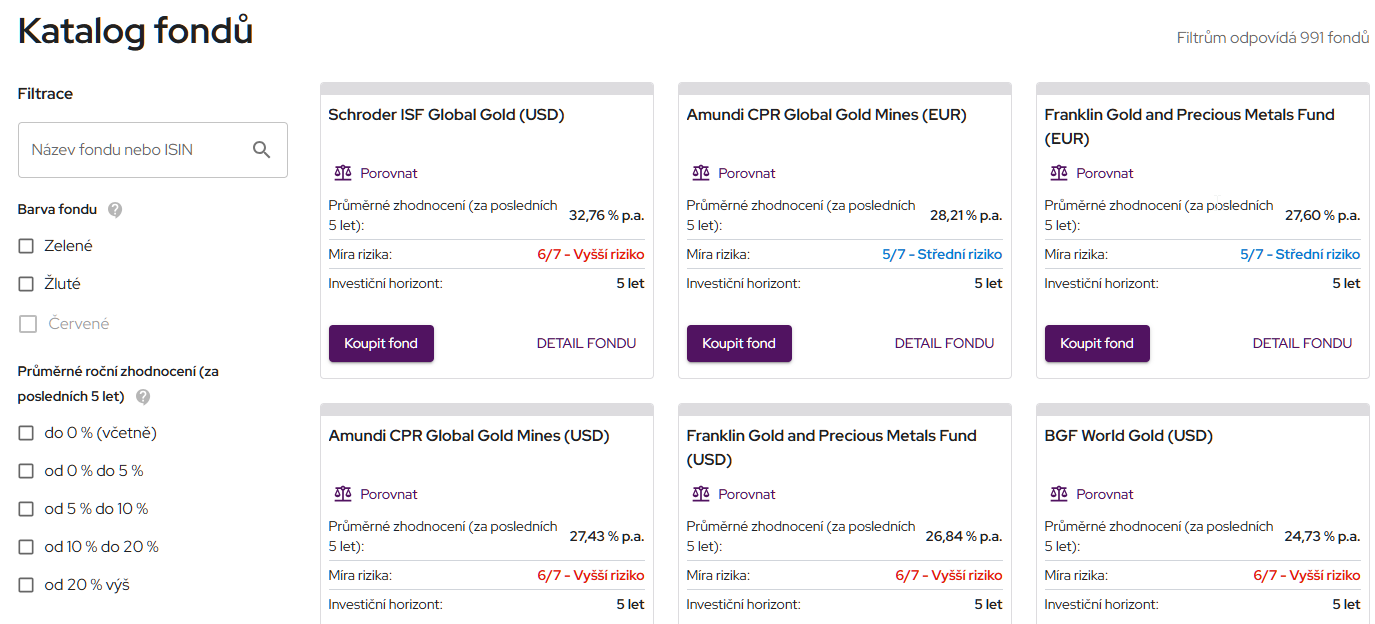Viewport: 1375px width, 624px height.
Task: Open DETAIL FONDU for Amundi CPR Global Gold Mines (EUR)
Action: (x=944, y=343)
